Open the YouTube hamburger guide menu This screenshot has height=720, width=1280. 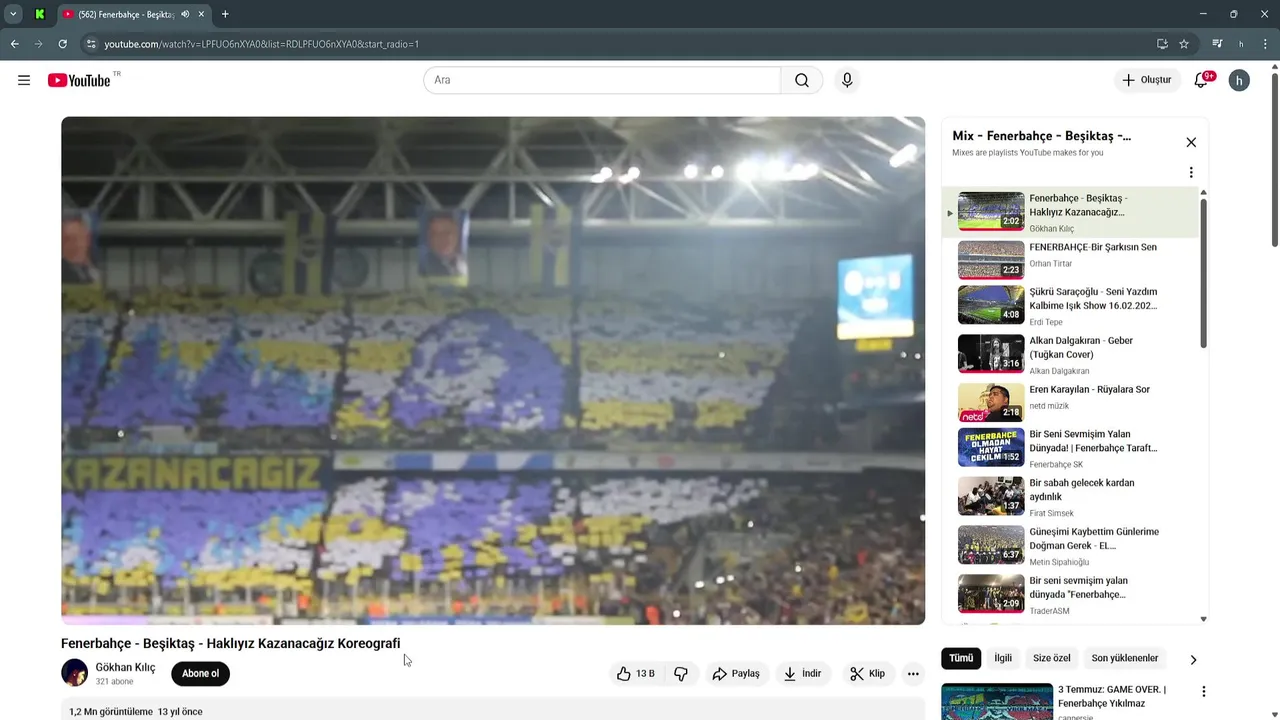[x=24, y=80]
